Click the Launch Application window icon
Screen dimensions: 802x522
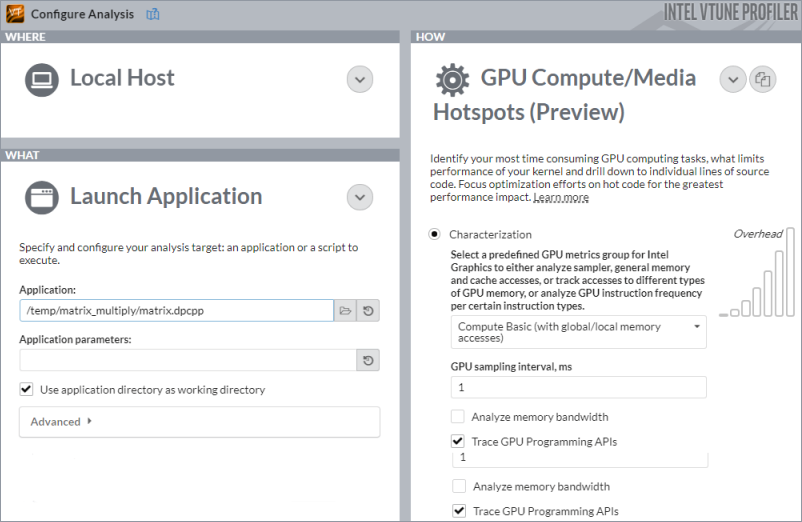[x=42, y=196]
